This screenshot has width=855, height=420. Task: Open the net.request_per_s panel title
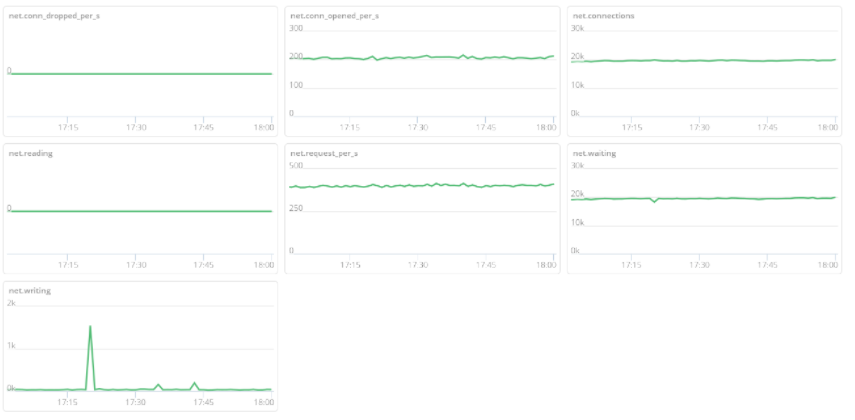pos(324,153)
